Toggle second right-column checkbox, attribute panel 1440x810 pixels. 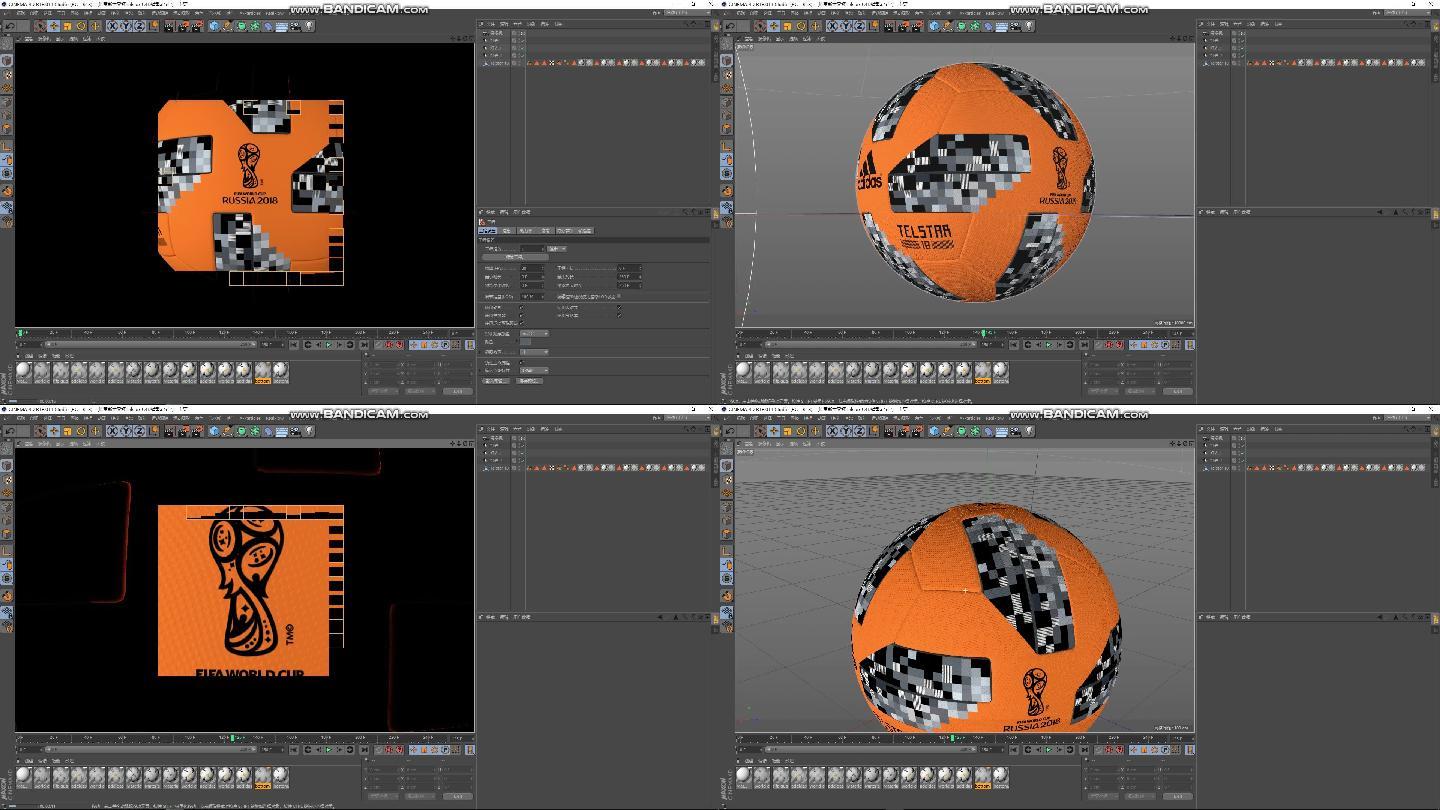[619, 316]
